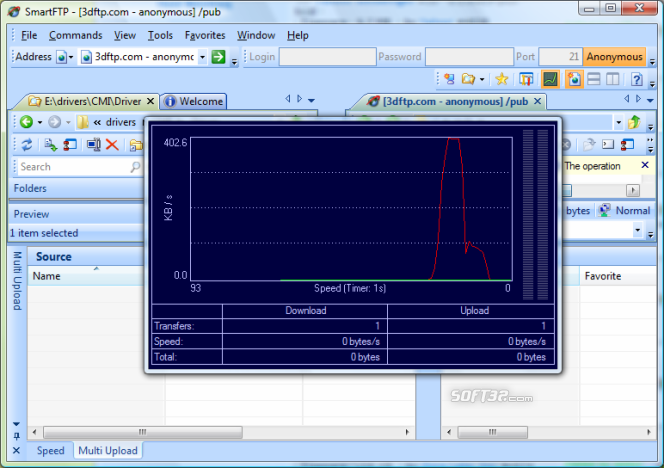This screenshot has width=664, height=468.
Task: Click the upload file icon
Action: [x=51, y=145]
